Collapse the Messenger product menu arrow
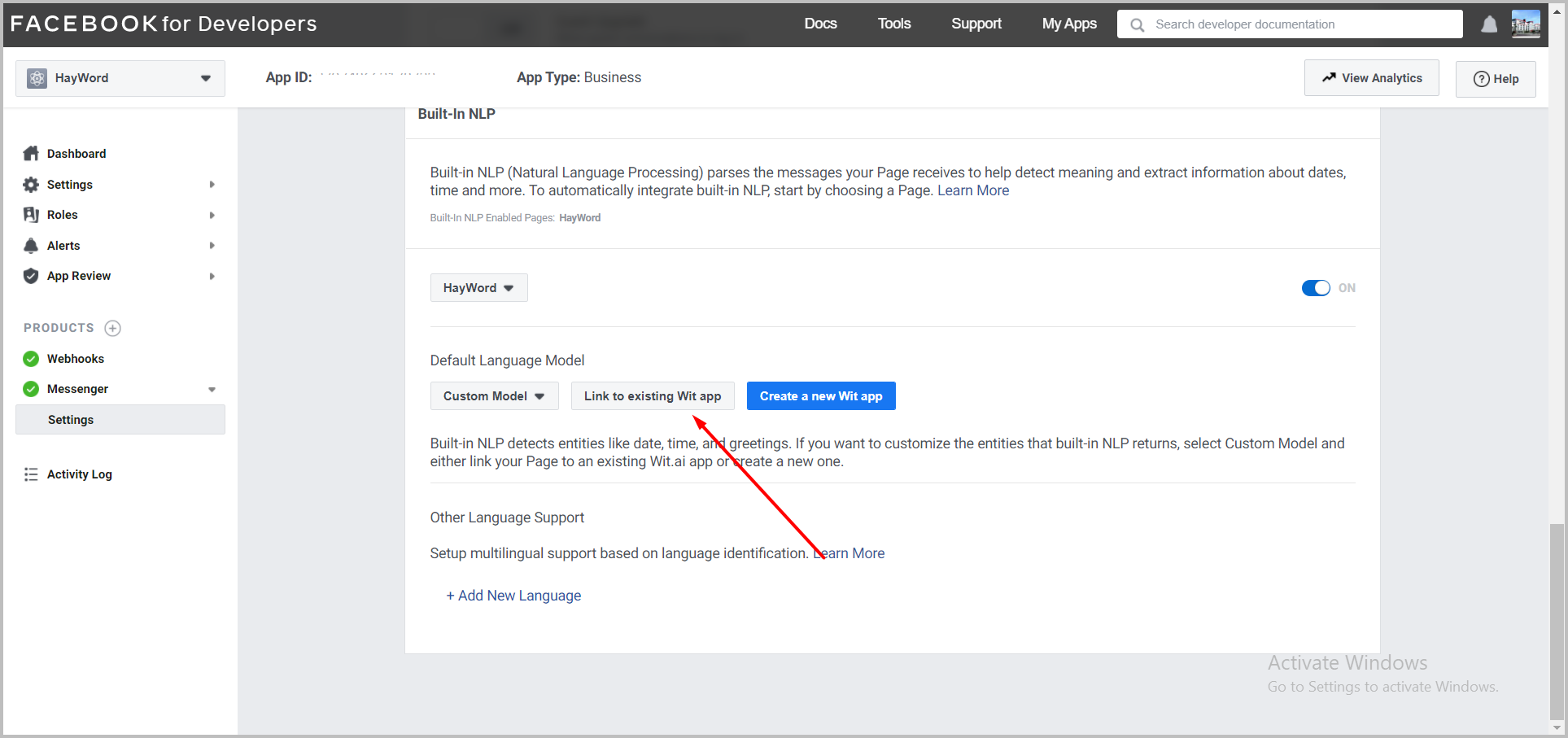 tap(212, 390)
